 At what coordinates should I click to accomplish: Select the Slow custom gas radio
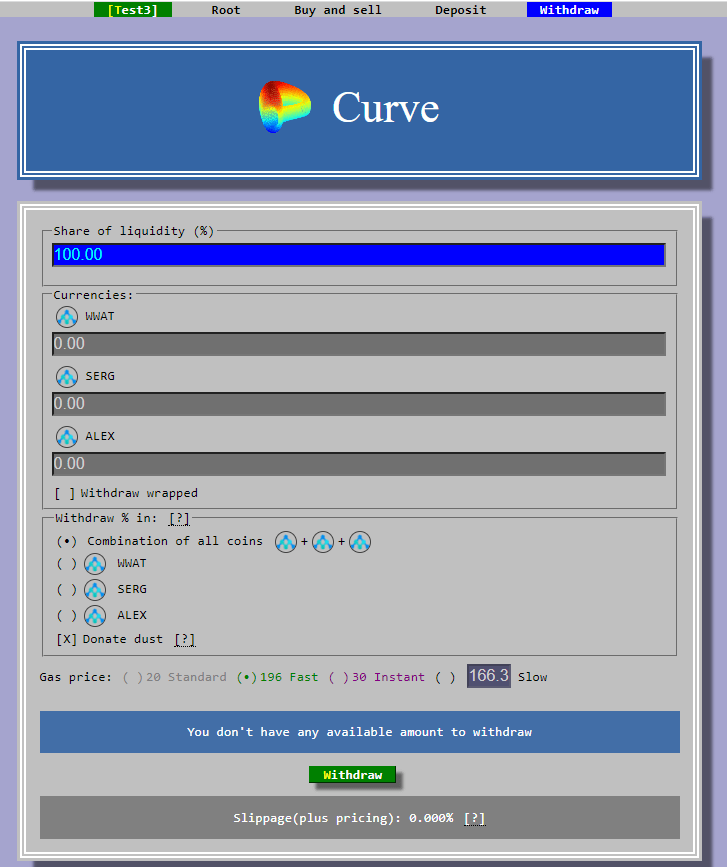click(445, 677)
